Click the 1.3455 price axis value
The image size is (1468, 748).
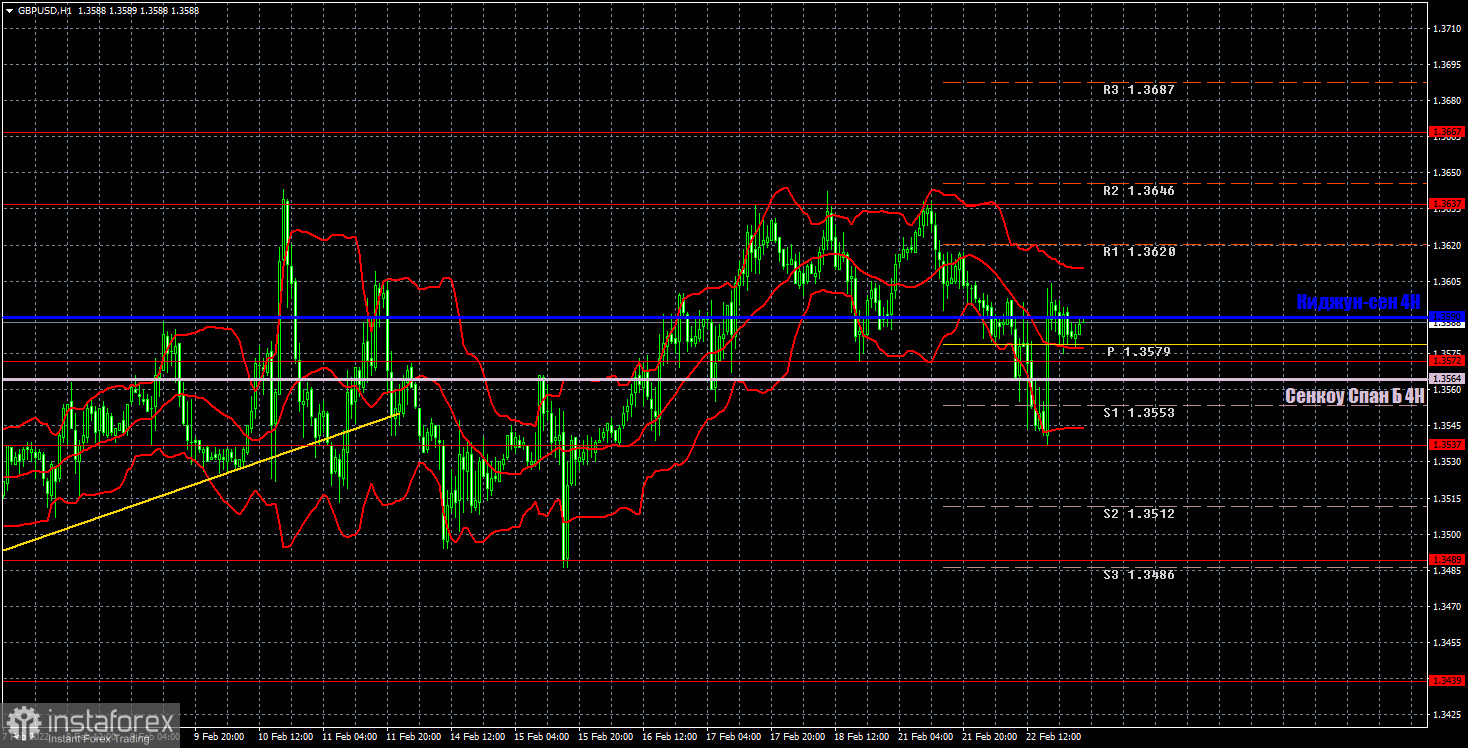click(1447, 643)
